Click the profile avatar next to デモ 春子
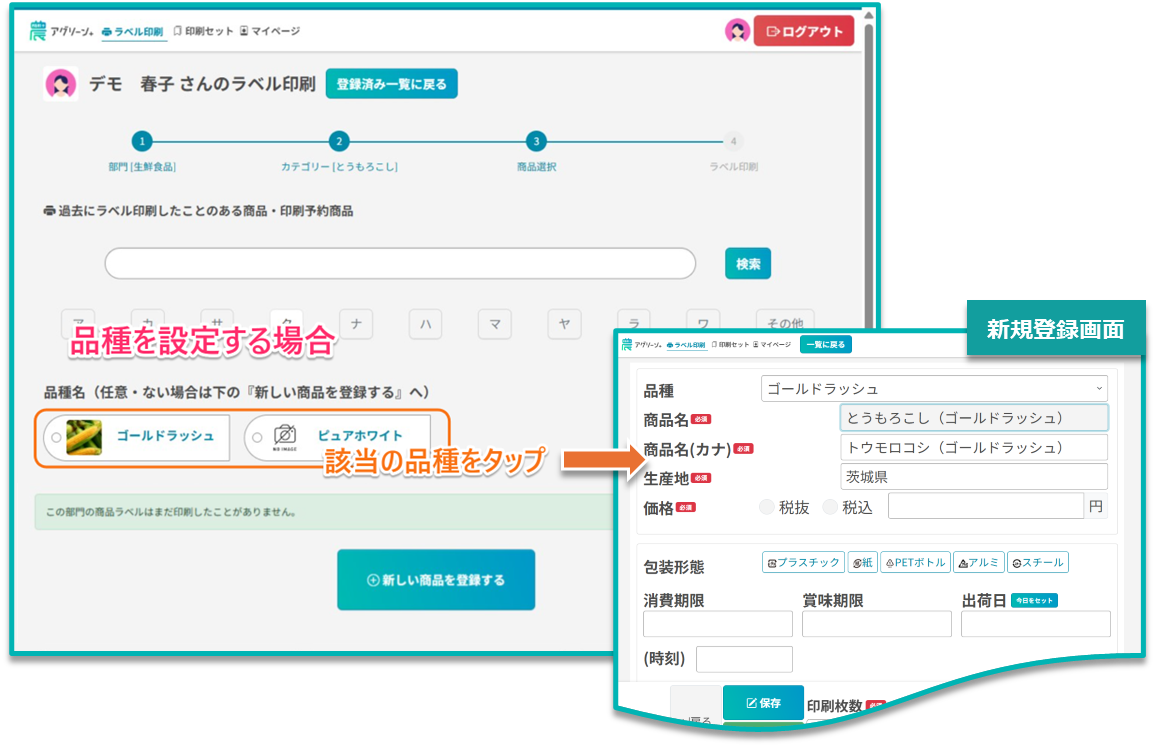The height and width of the screenshot is (747, 1155). (61, 85)
